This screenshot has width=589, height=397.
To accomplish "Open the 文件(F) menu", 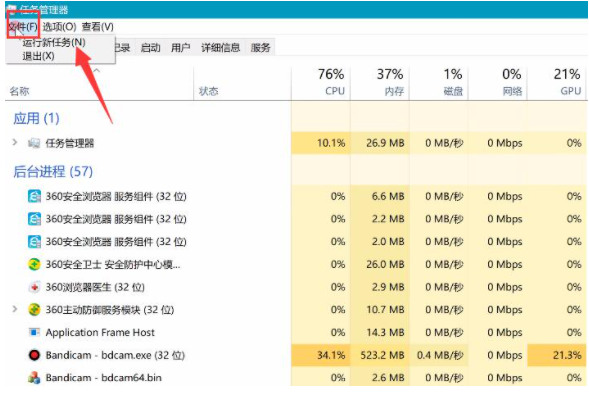I will 23,27.
